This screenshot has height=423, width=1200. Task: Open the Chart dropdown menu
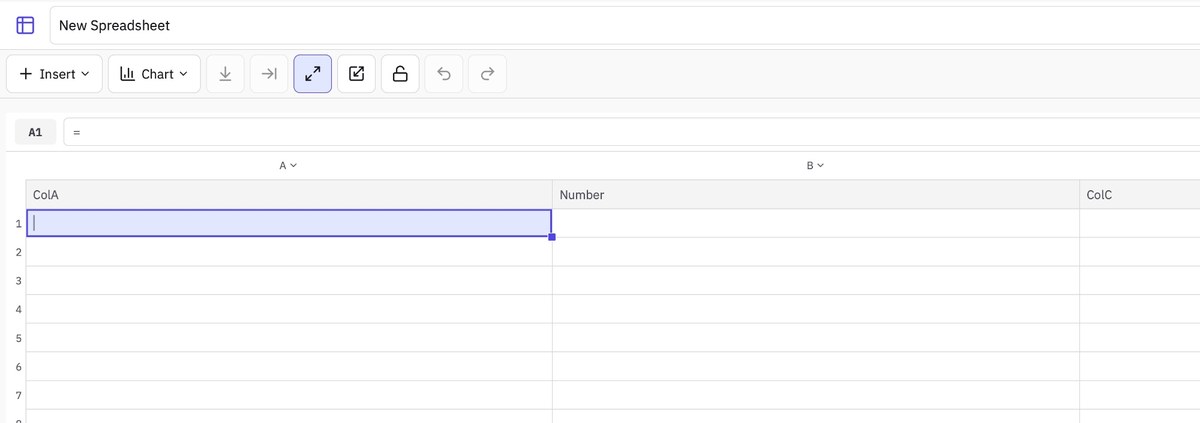tap(154, 74)
